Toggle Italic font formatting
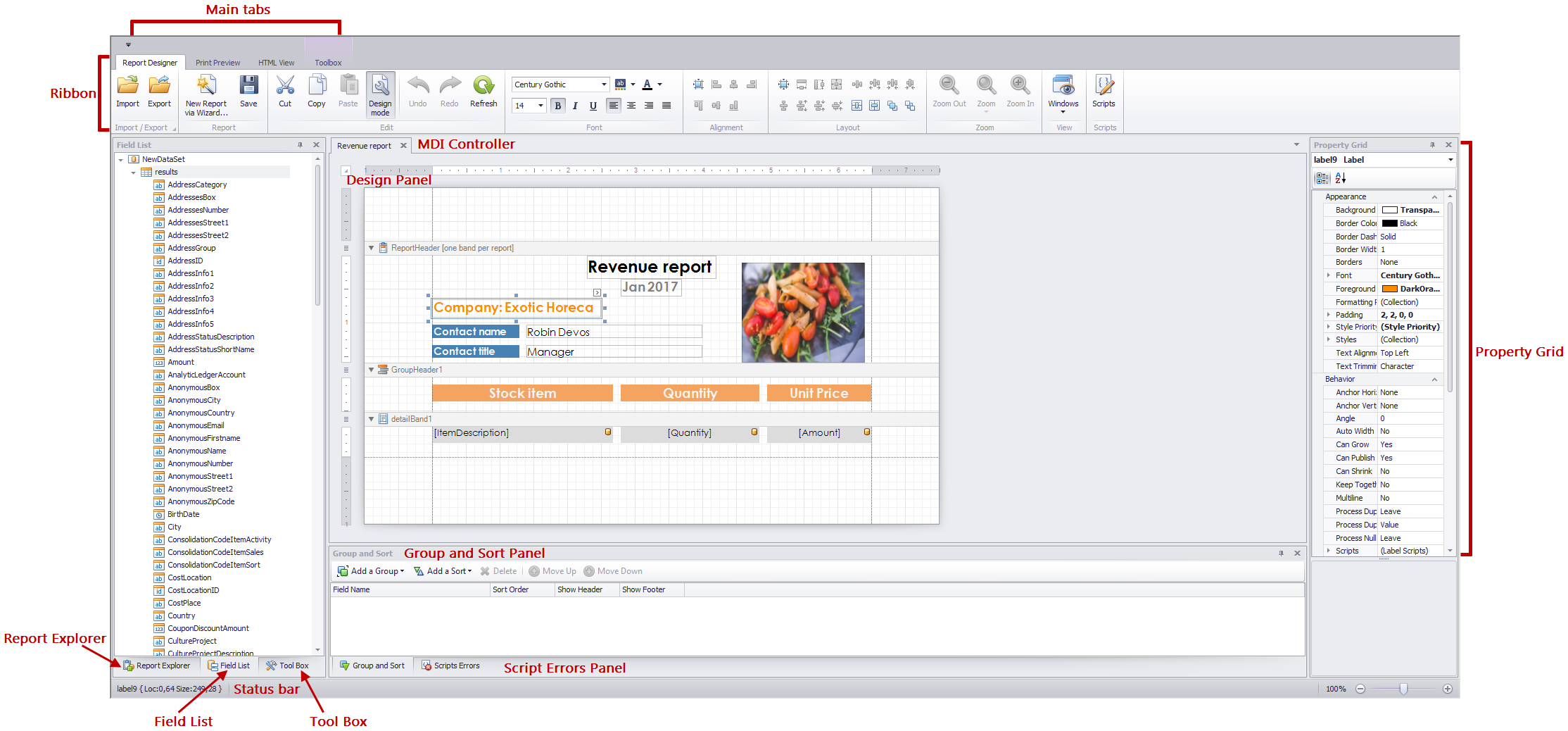 576,106
